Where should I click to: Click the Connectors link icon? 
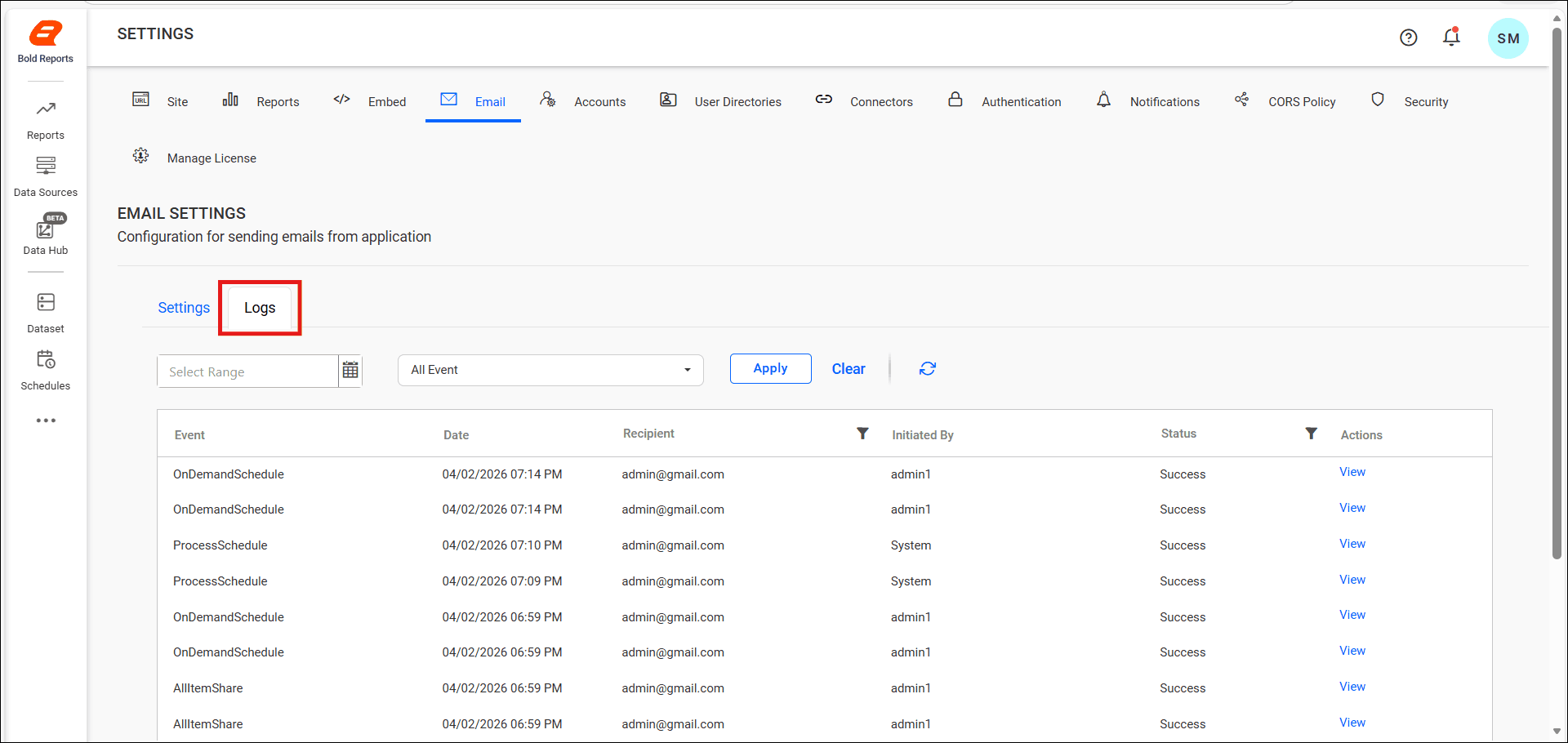click(824, 100)
